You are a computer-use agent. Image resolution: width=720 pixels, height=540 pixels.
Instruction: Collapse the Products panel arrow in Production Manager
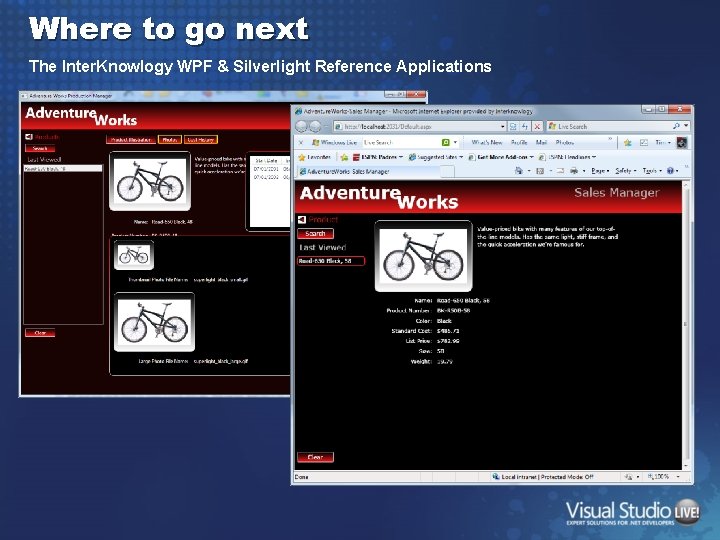point(28,137)
